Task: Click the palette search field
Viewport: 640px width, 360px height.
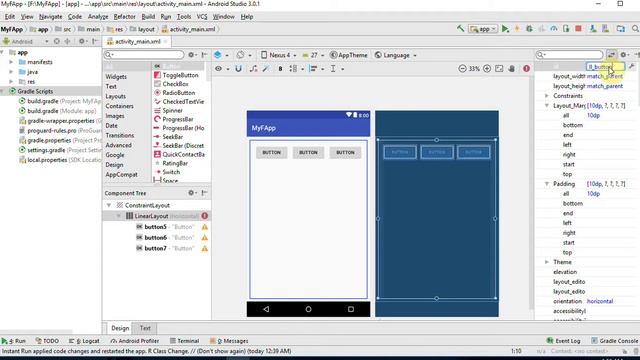Action: tap(144, 55)
